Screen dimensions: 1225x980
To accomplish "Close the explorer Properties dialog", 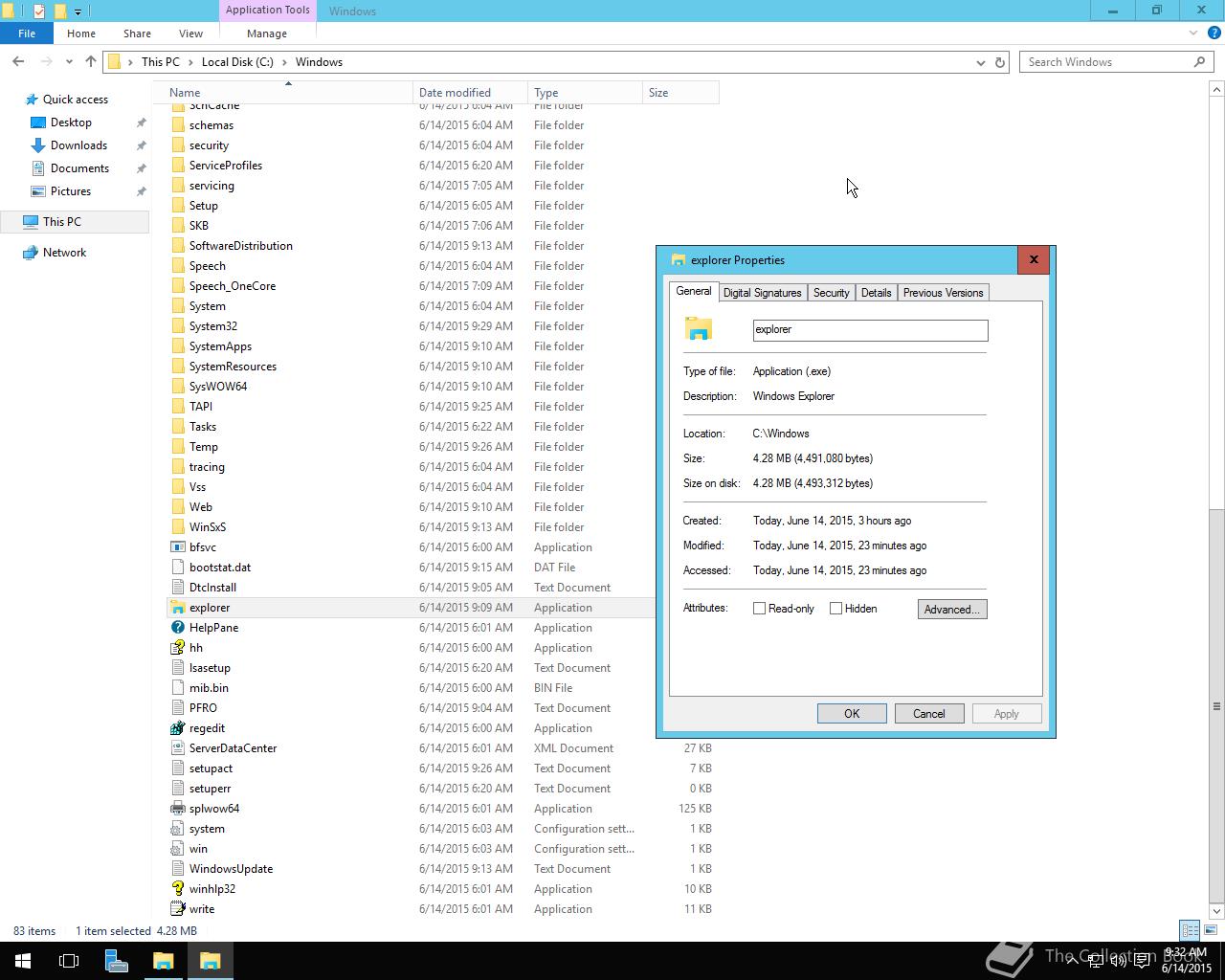I will 1034,259.
